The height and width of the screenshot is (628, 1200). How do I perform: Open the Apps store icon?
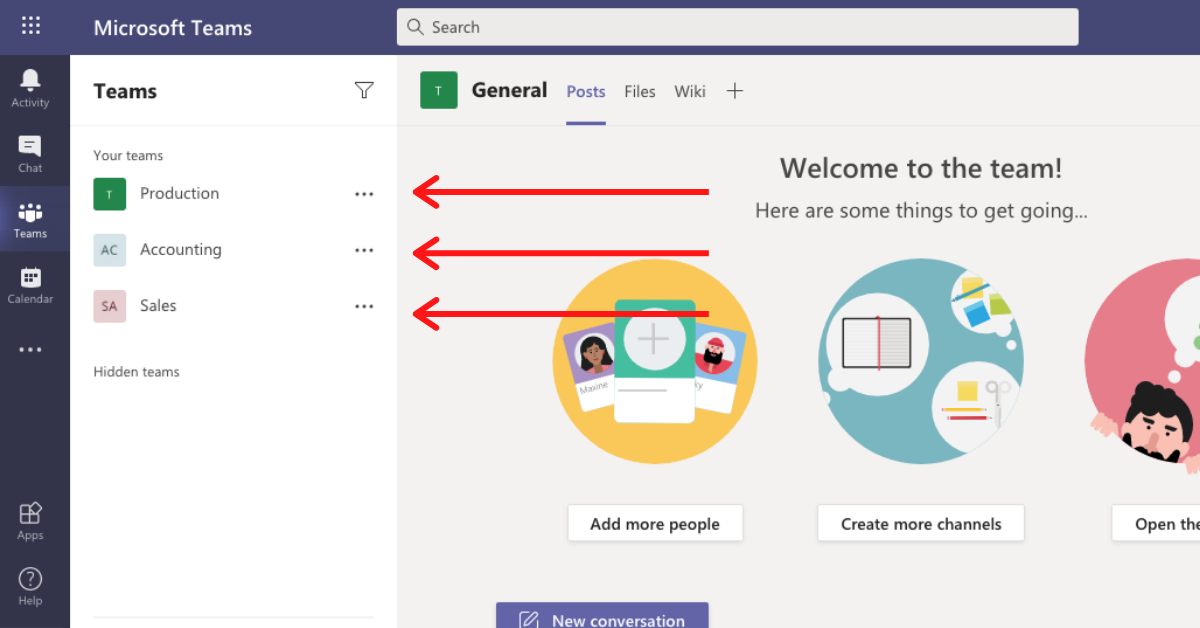pyautogui.click(x=30, y=520)
